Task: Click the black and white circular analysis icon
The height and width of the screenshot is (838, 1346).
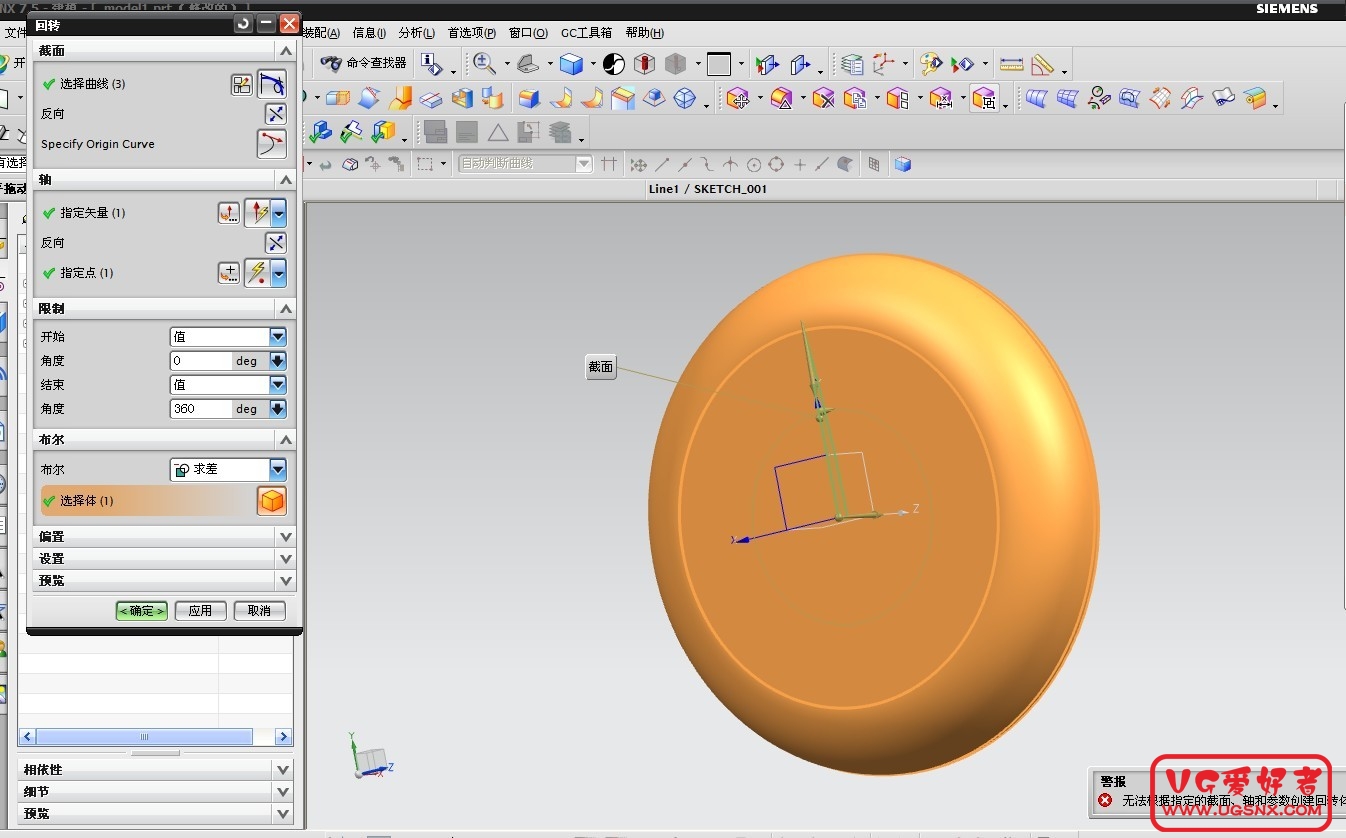Action: (x=614, y=65)
